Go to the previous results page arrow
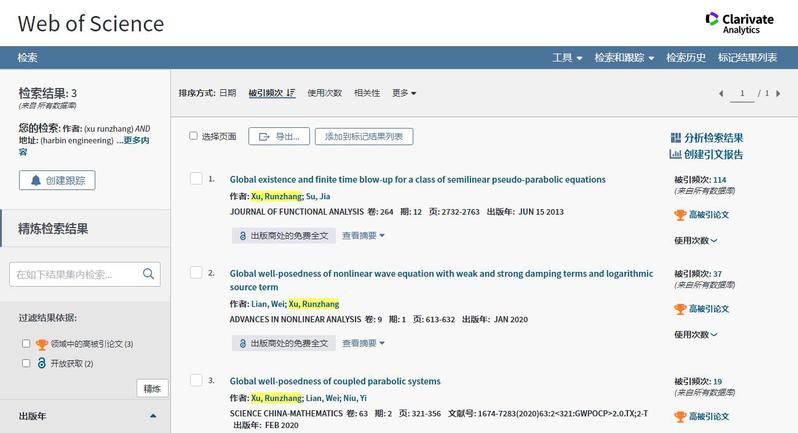The width and height of the screenshot is (798, 433). tap(720, 93)
